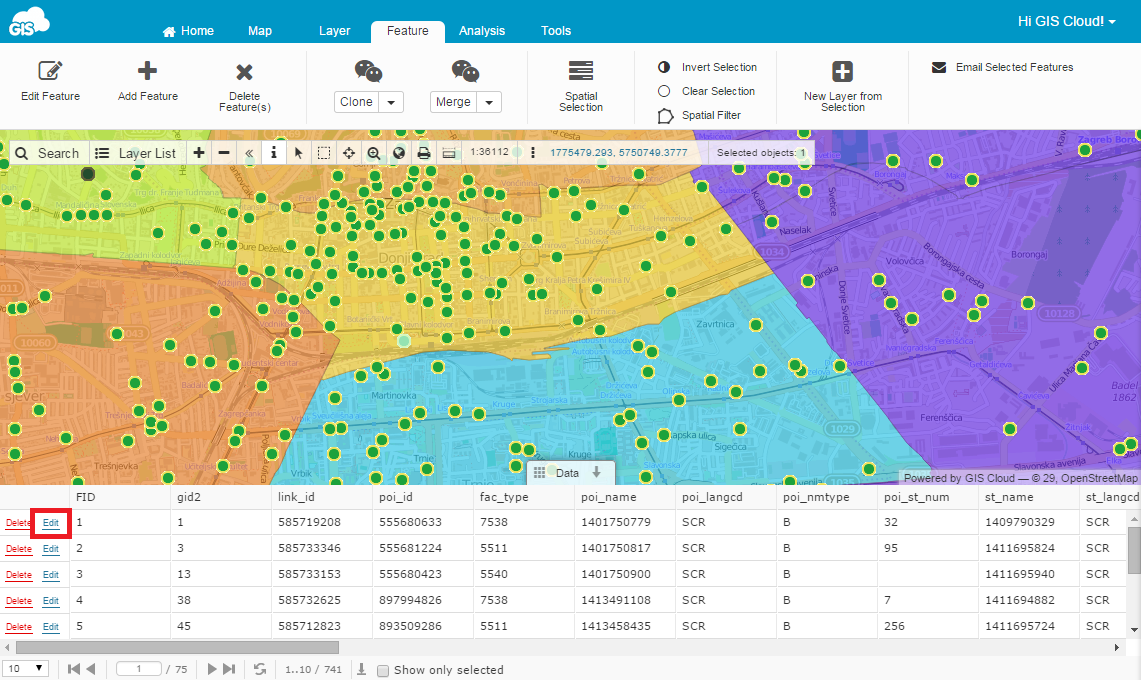The image size is (1141, 680).
Task: Zoom to full extent with globe icon
Action: [x=399, y=153]
